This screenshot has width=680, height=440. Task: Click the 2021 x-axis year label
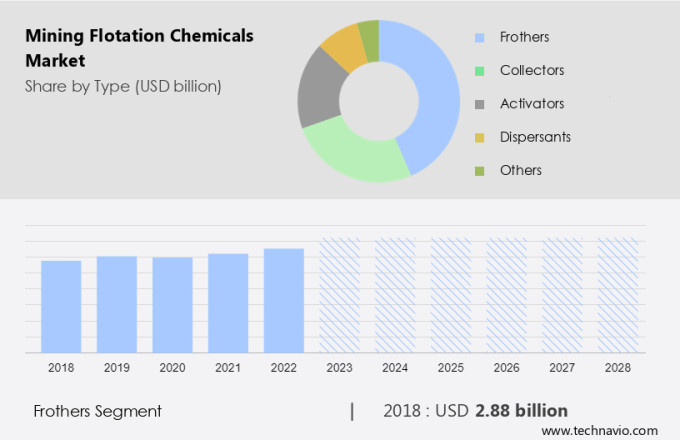coord(228,368)
